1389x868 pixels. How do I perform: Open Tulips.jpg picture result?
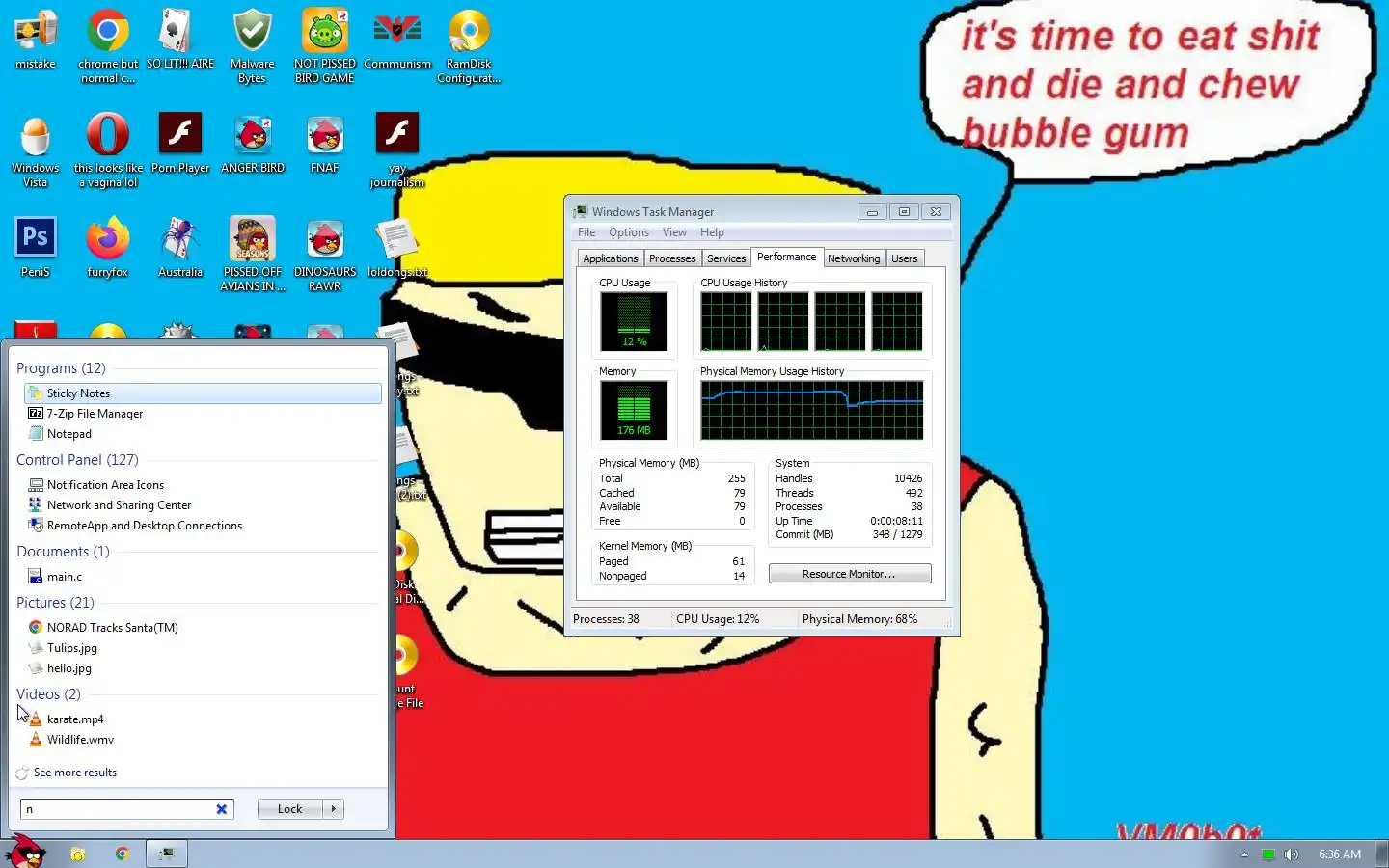pos(203,648)
